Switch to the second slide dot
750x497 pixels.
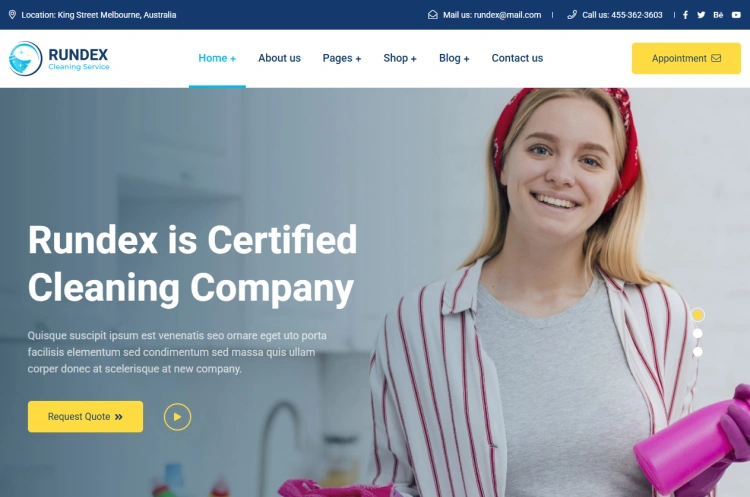697,333
